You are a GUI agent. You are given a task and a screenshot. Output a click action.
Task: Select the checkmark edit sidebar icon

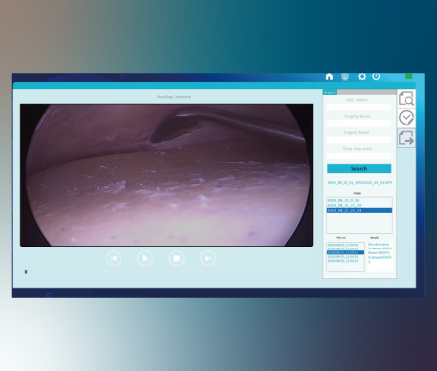click(406, 118)
